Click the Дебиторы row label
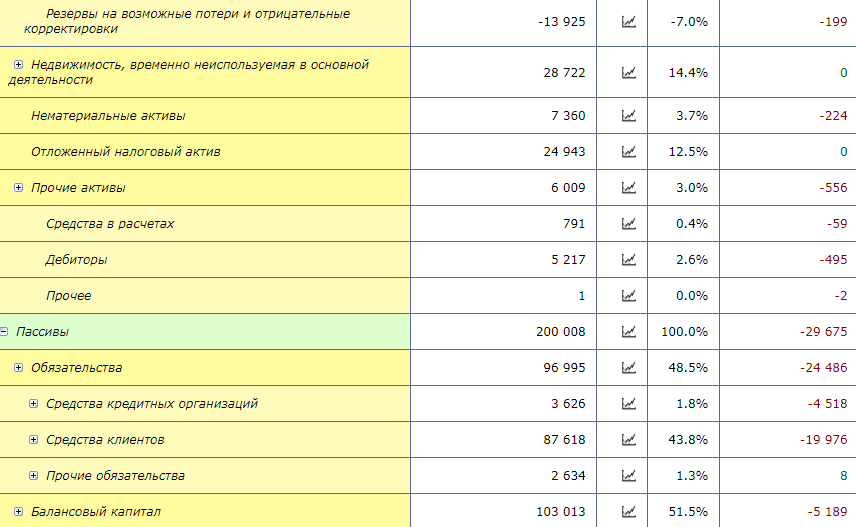856x527 pixels. pyautogui.click(x=76, y=260)
